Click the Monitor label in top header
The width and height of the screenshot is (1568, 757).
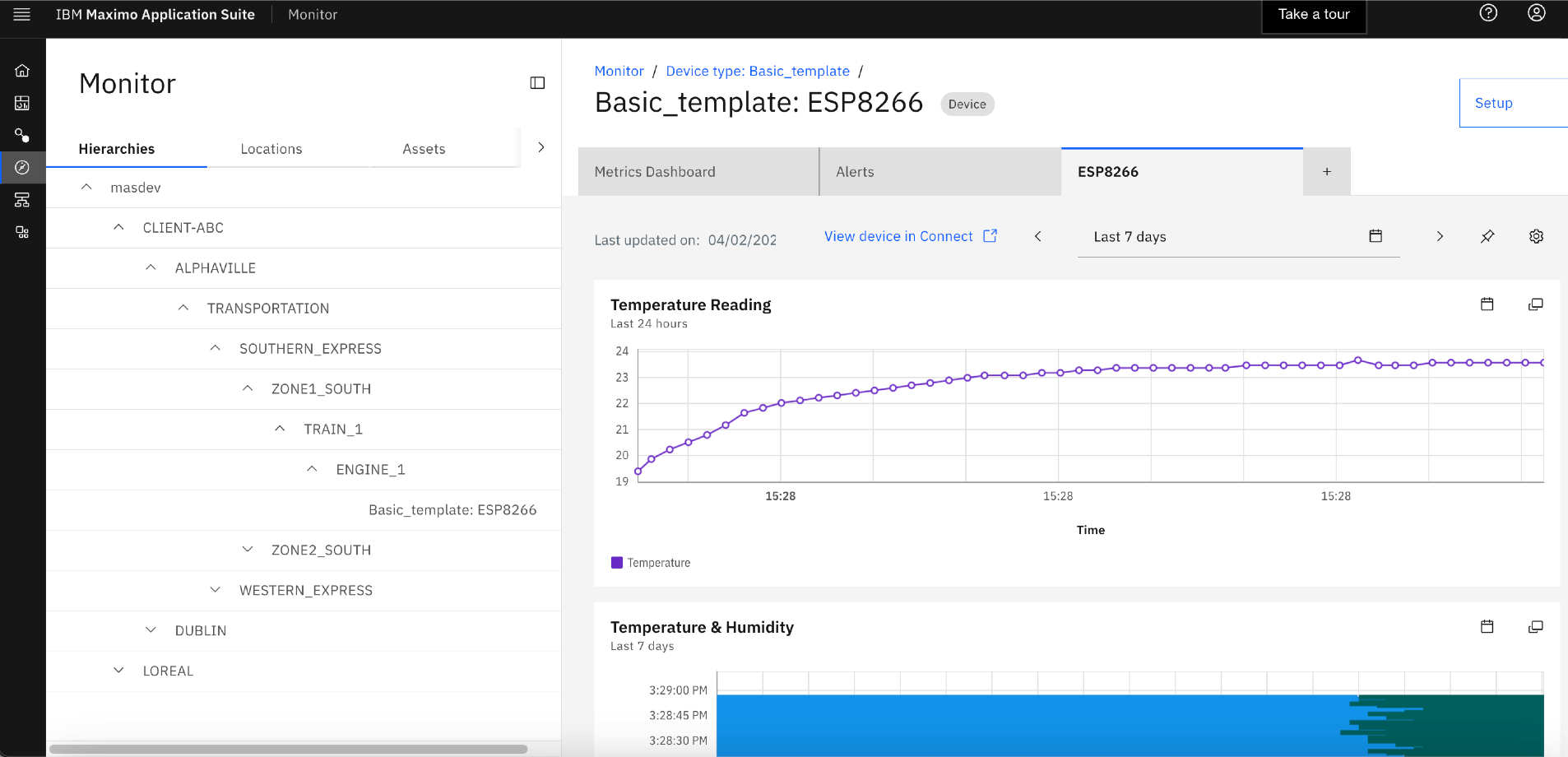313,15
